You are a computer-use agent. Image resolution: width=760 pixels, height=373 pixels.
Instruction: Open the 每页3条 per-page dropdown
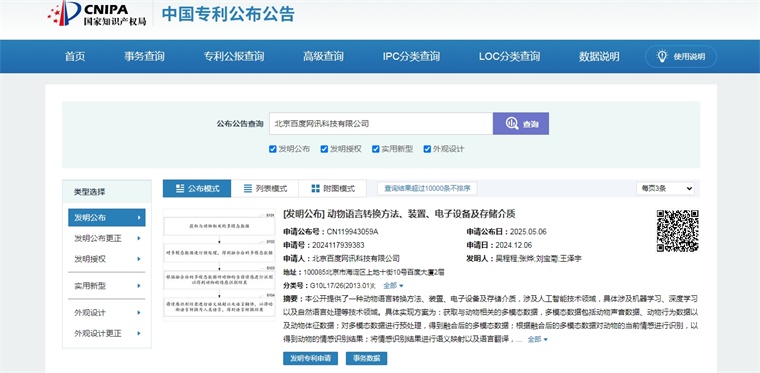(665, 188)
